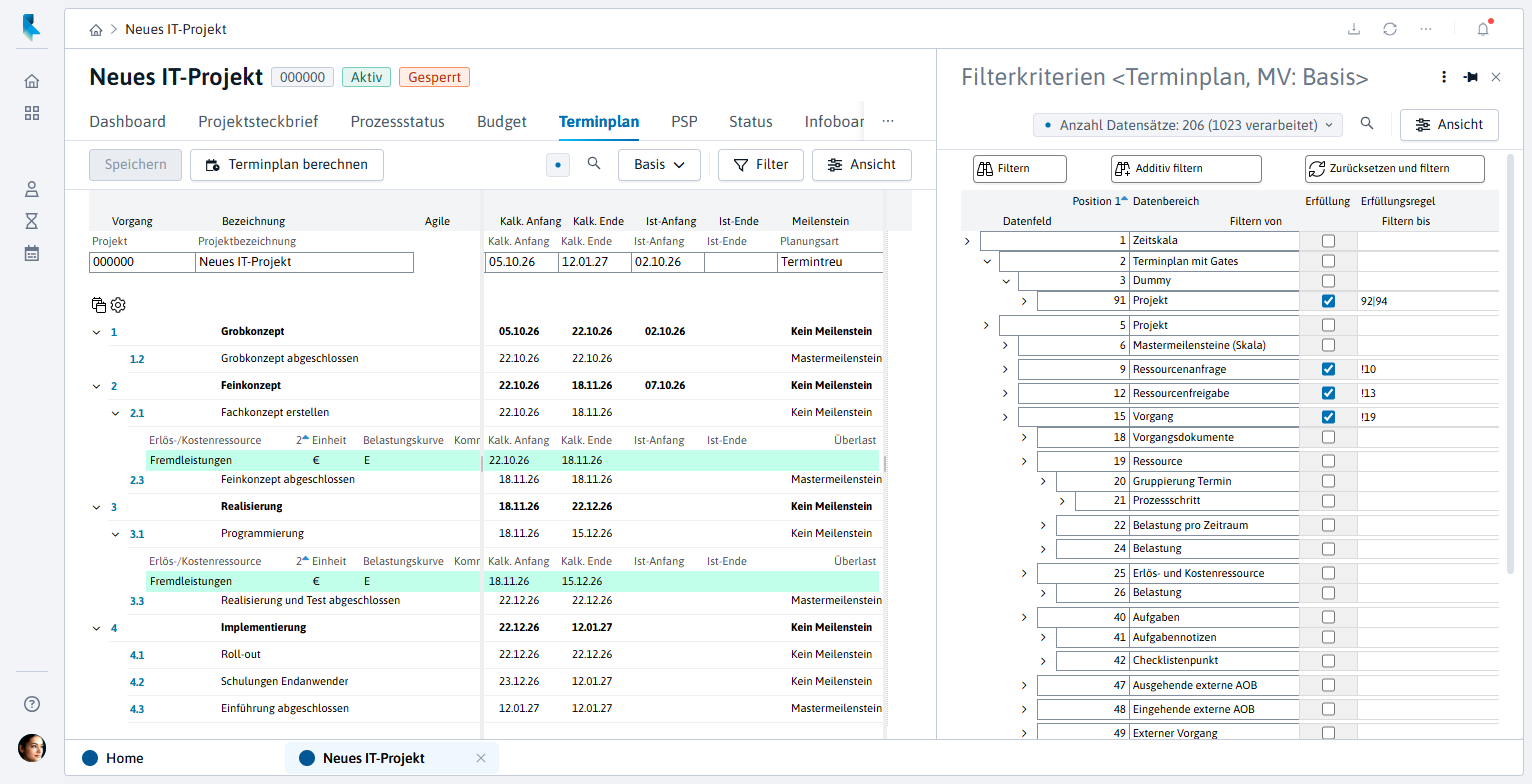
Task: Uncheck the checkbox in row 91 Projekt
Action: click(1328, 301)
